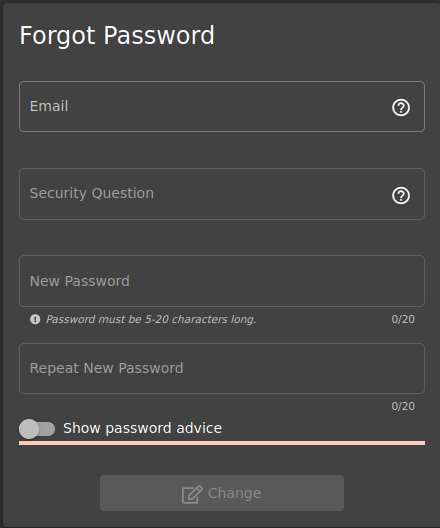Click the 'Password must be 5-20 characters' hint
Screen dimensions: 440x528
(x=151, y=319)
